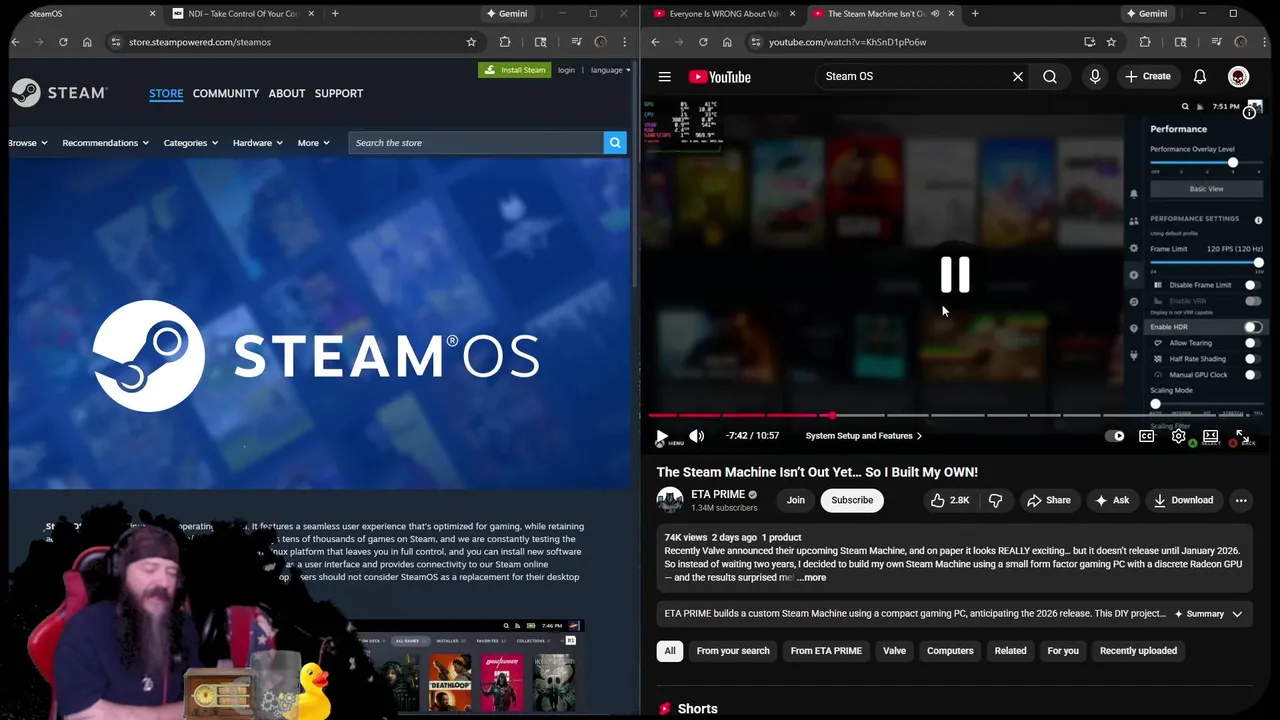Open video player settings gear
Viewport: 1280px width, 720px height.
(x=1179, y=436)
